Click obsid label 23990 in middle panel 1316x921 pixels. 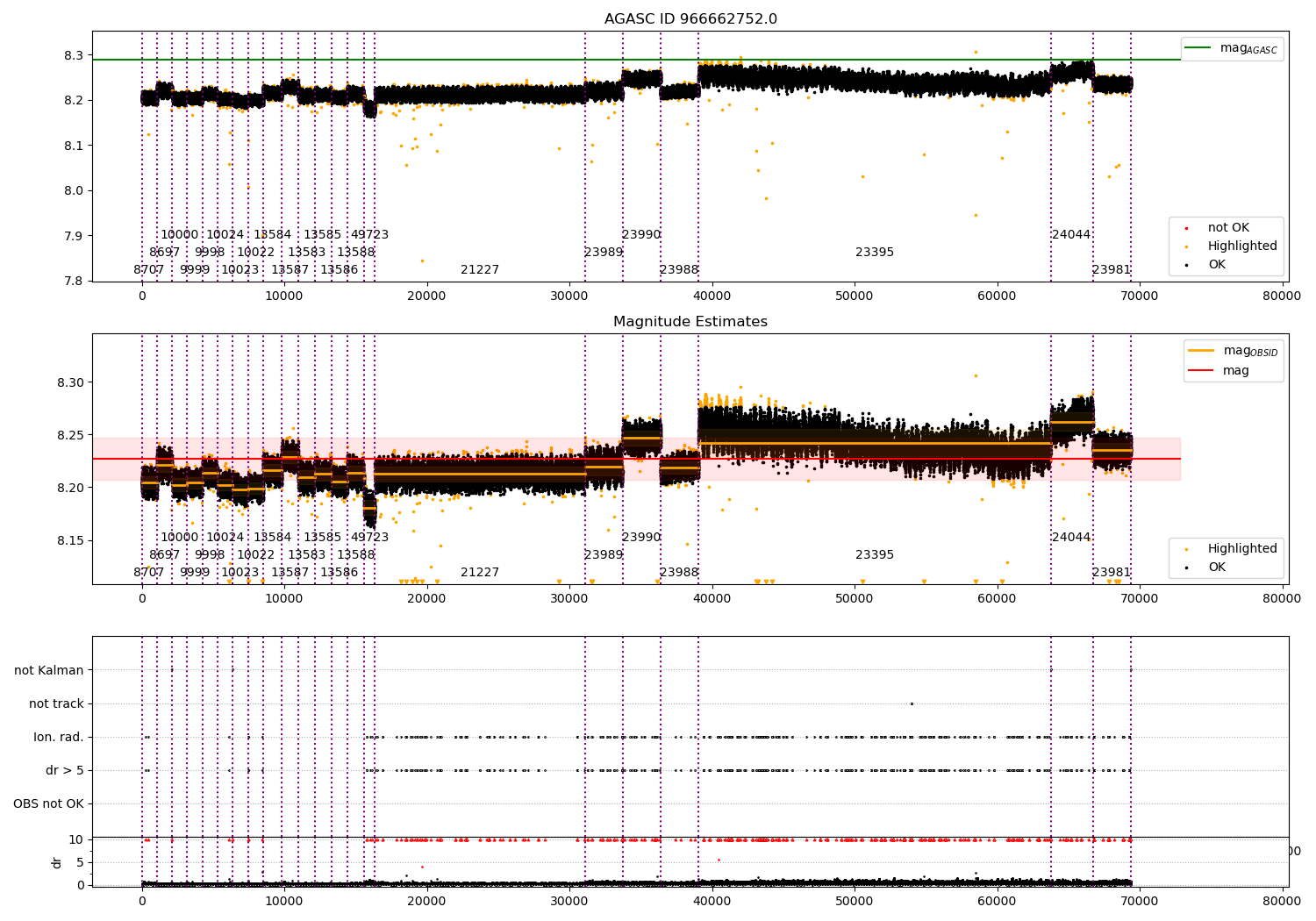641,538
